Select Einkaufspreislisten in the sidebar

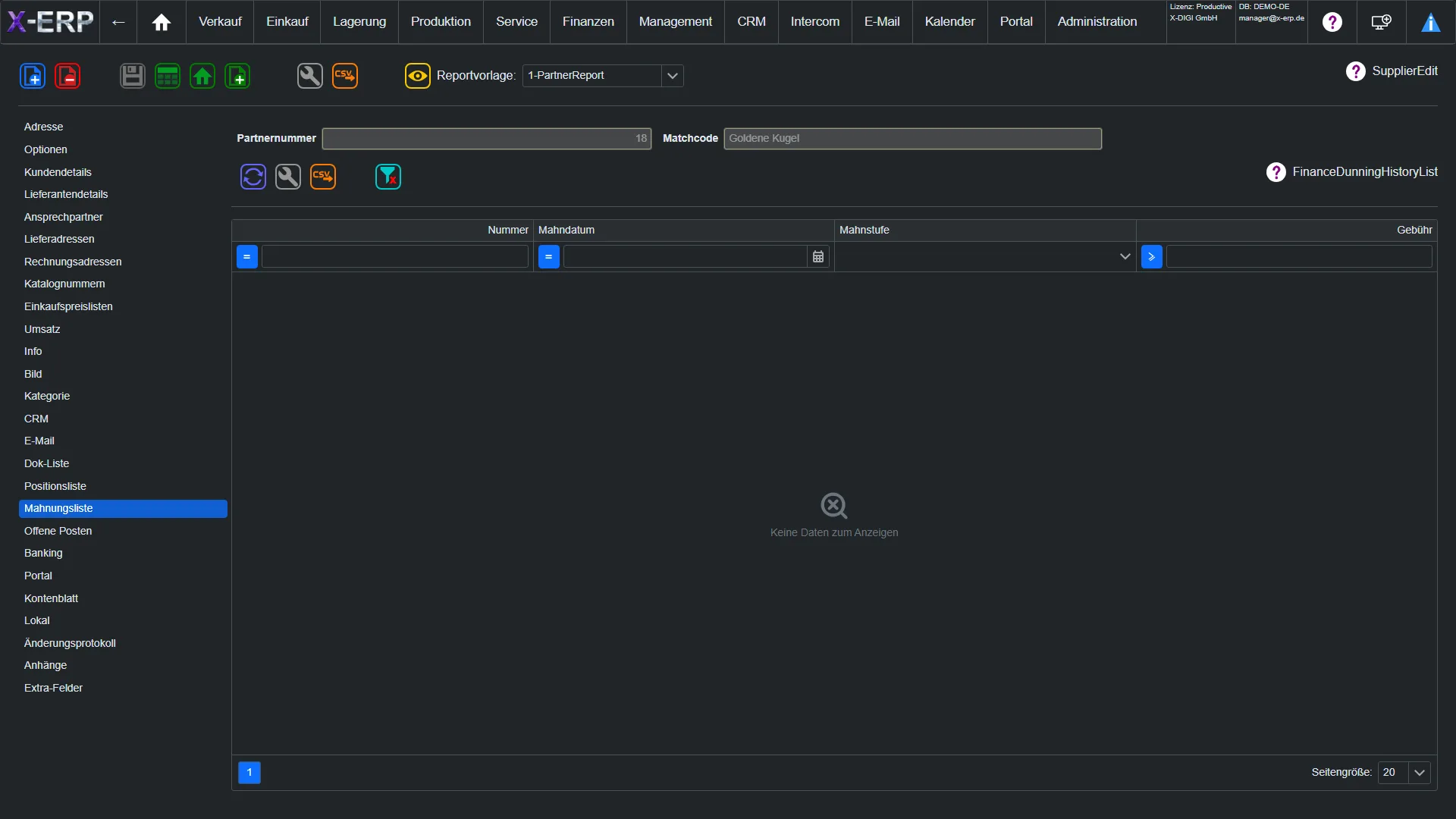click(x=123, y=306)
